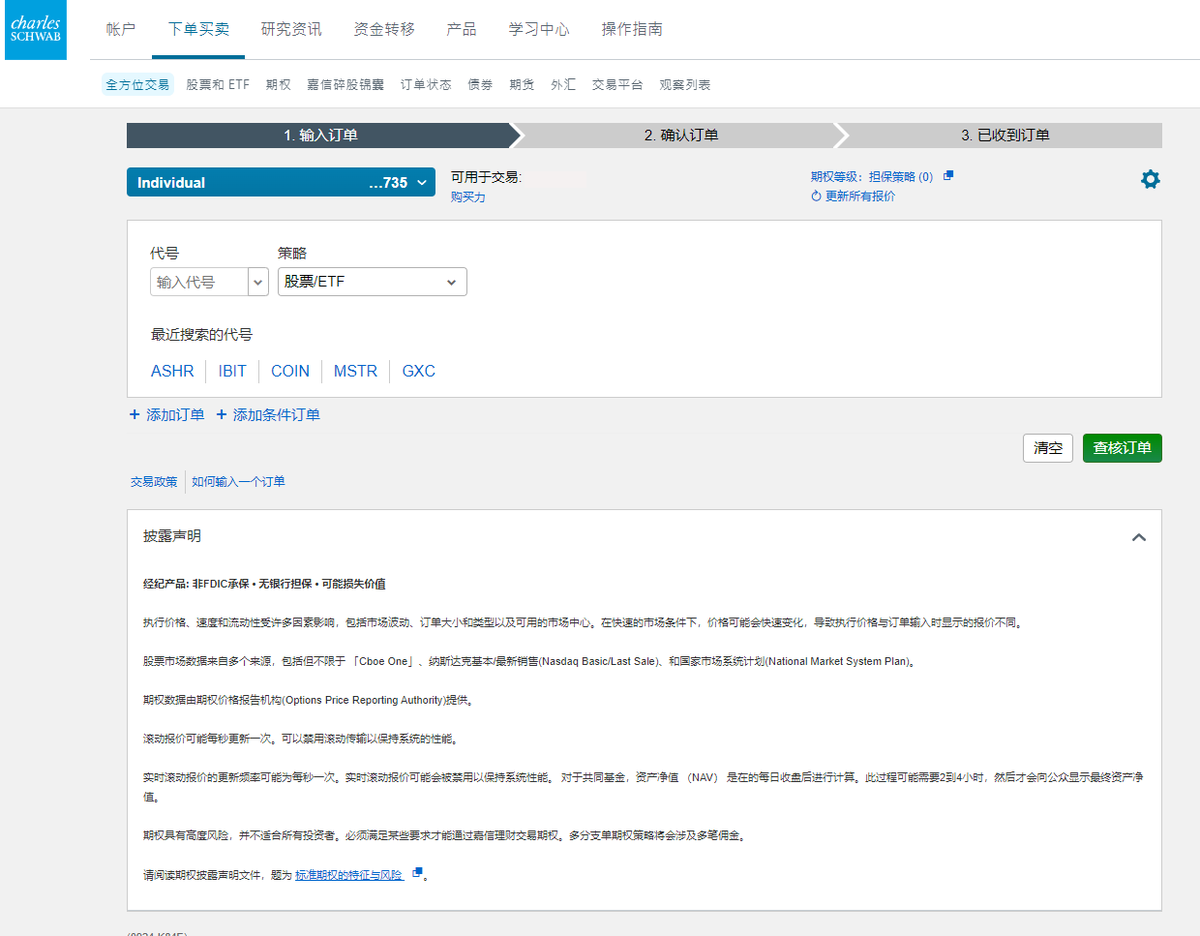
Task: Open symbol dropdown arrow beside 输入代号
Action: (258, 281)
